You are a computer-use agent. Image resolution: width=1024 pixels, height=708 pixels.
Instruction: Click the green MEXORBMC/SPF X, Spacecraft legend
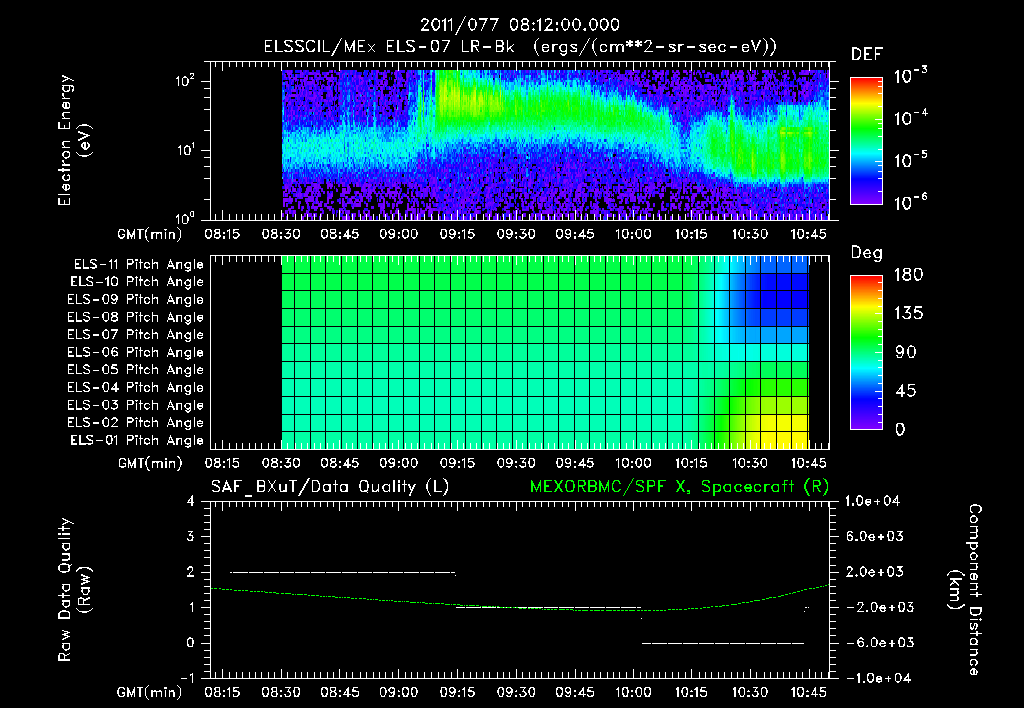(679, 487)
